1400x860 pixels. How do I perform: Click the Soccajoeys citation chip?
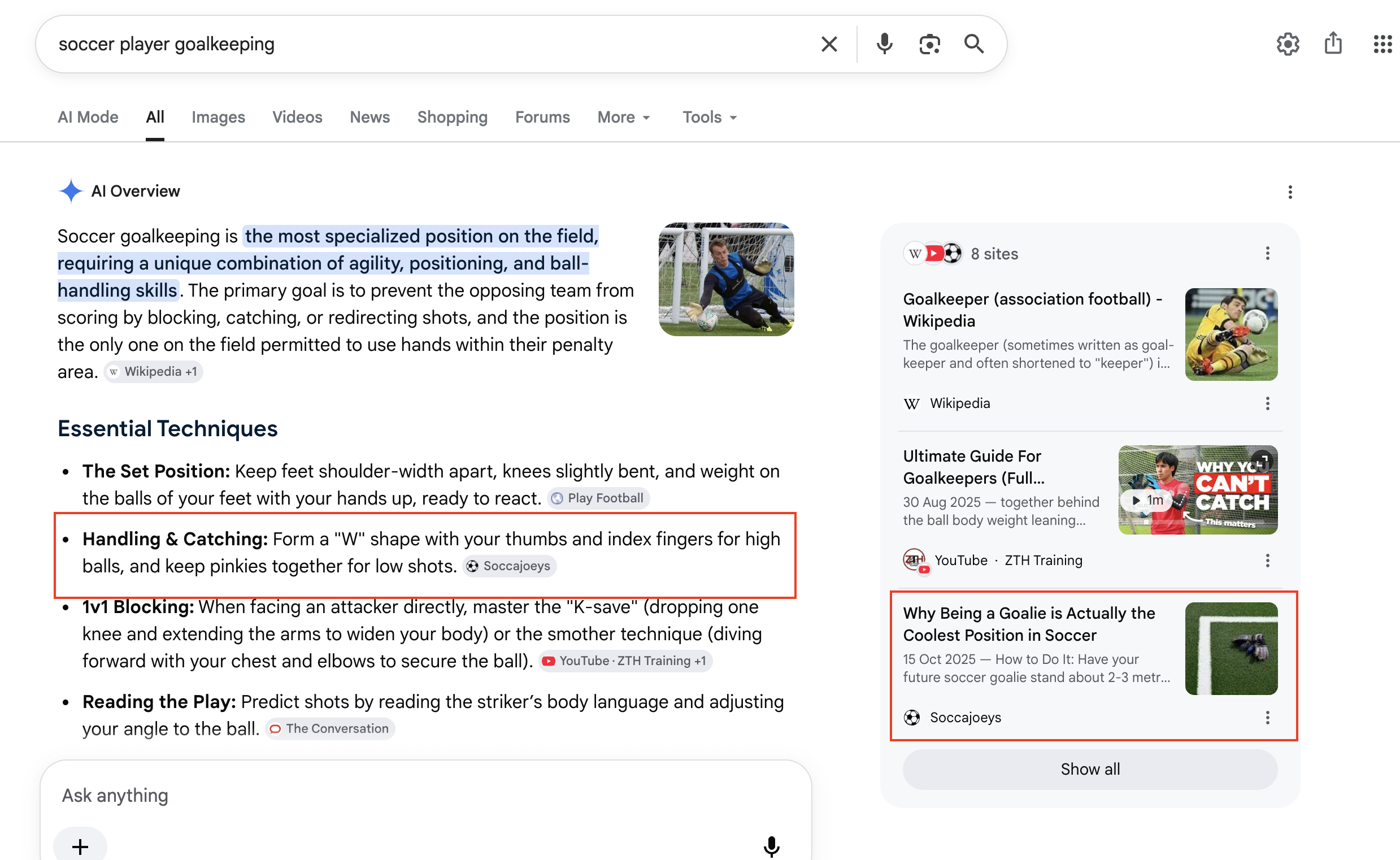(510, 567)
